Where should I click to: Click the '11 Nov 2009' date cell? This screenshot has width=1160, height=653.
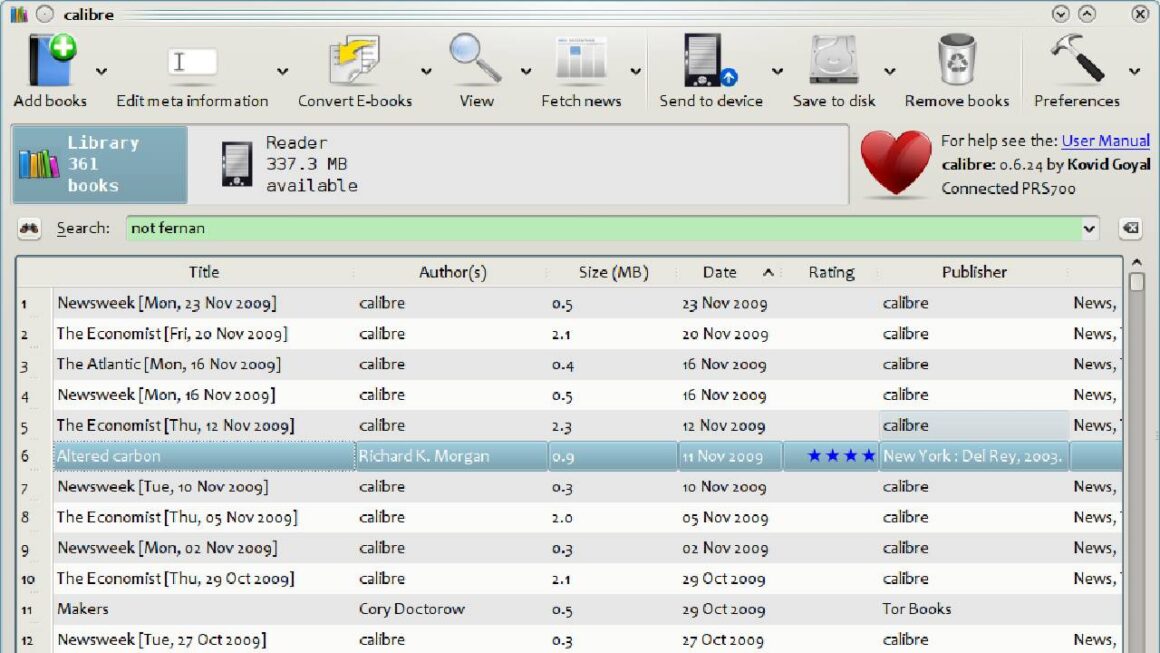[729, 456]
